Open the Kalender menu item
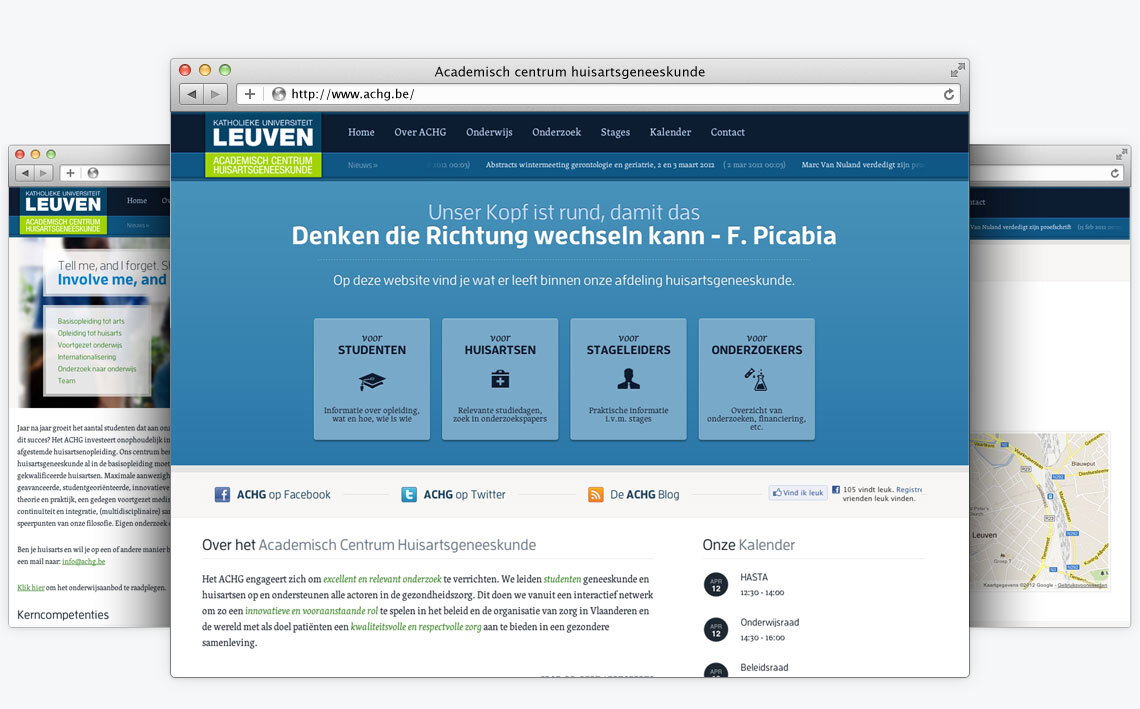 (670, 132)
